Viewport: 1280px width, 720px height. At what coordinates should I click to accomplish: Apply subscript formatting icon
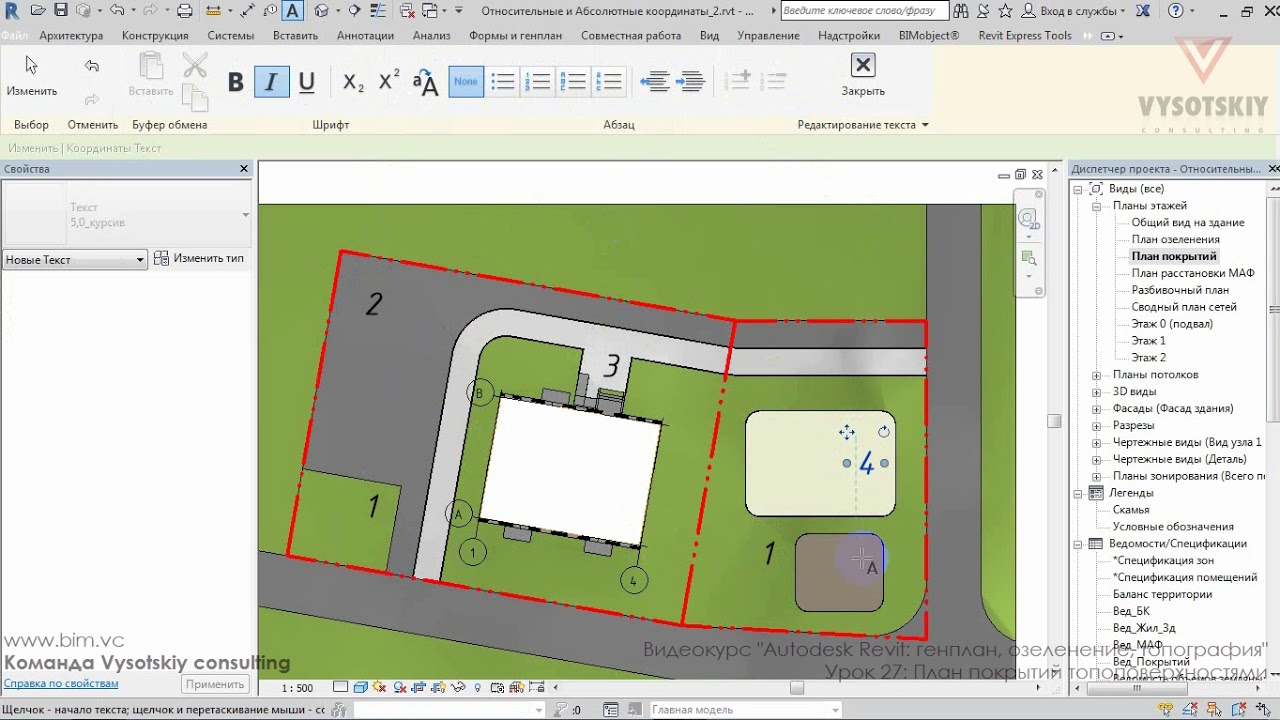click(x=353, y=82)
